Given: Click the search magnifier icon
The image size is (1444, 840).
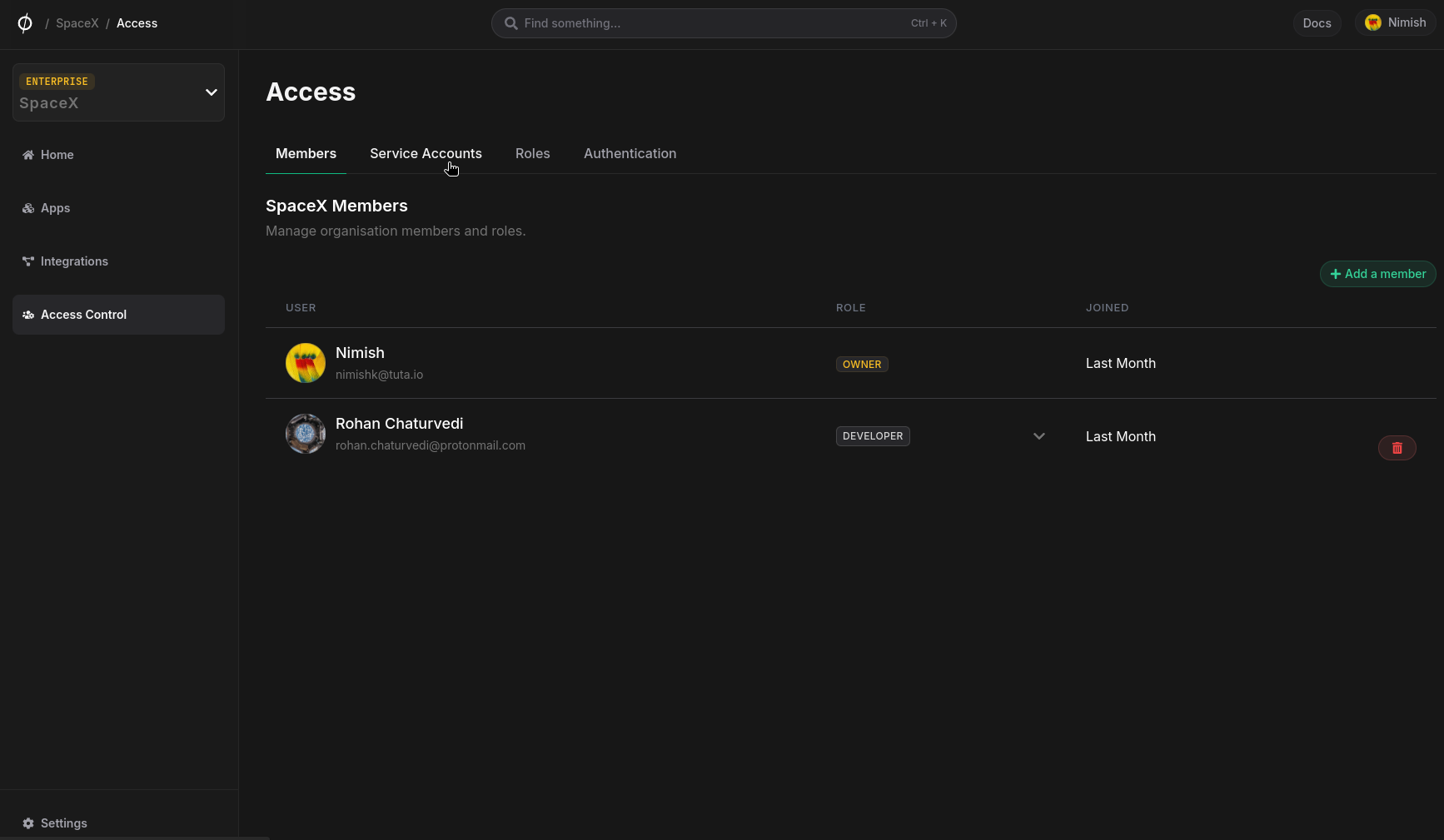Looking at the screenshot, I should tap(511, 23).
